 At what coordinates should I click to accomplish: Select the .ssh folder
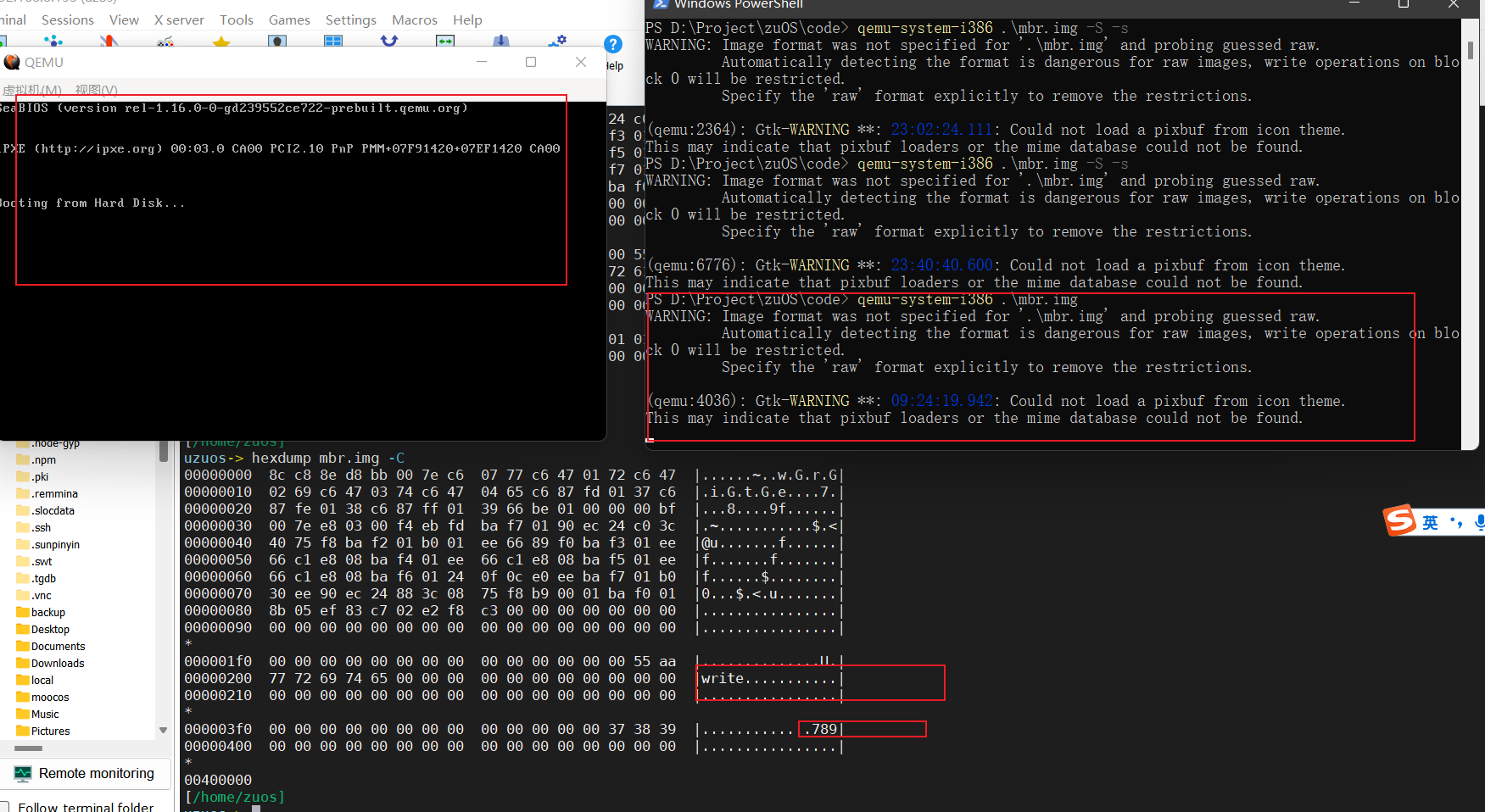pyautogui.click(x=34, y=528)
